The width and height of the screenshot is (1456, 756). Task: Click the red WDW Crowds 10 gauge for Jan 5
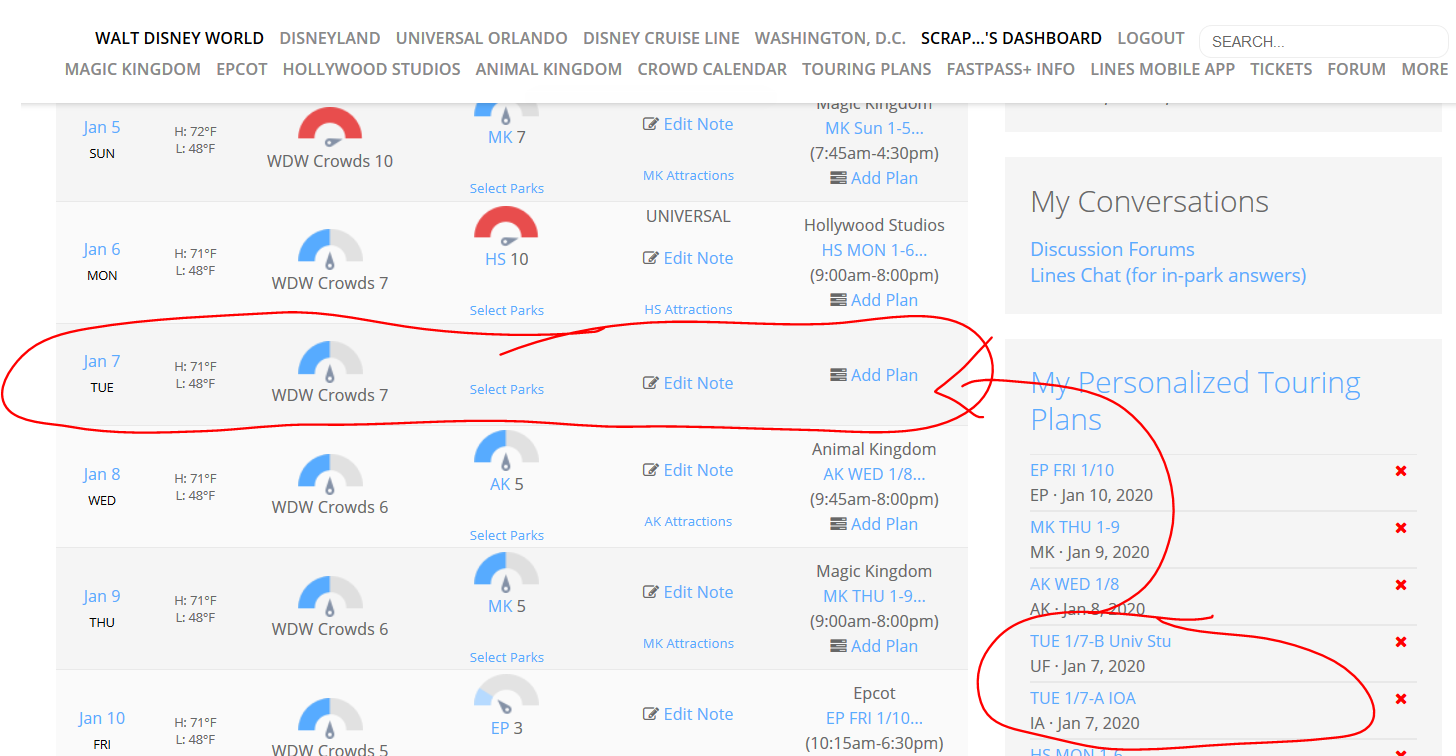click(330, 127)
